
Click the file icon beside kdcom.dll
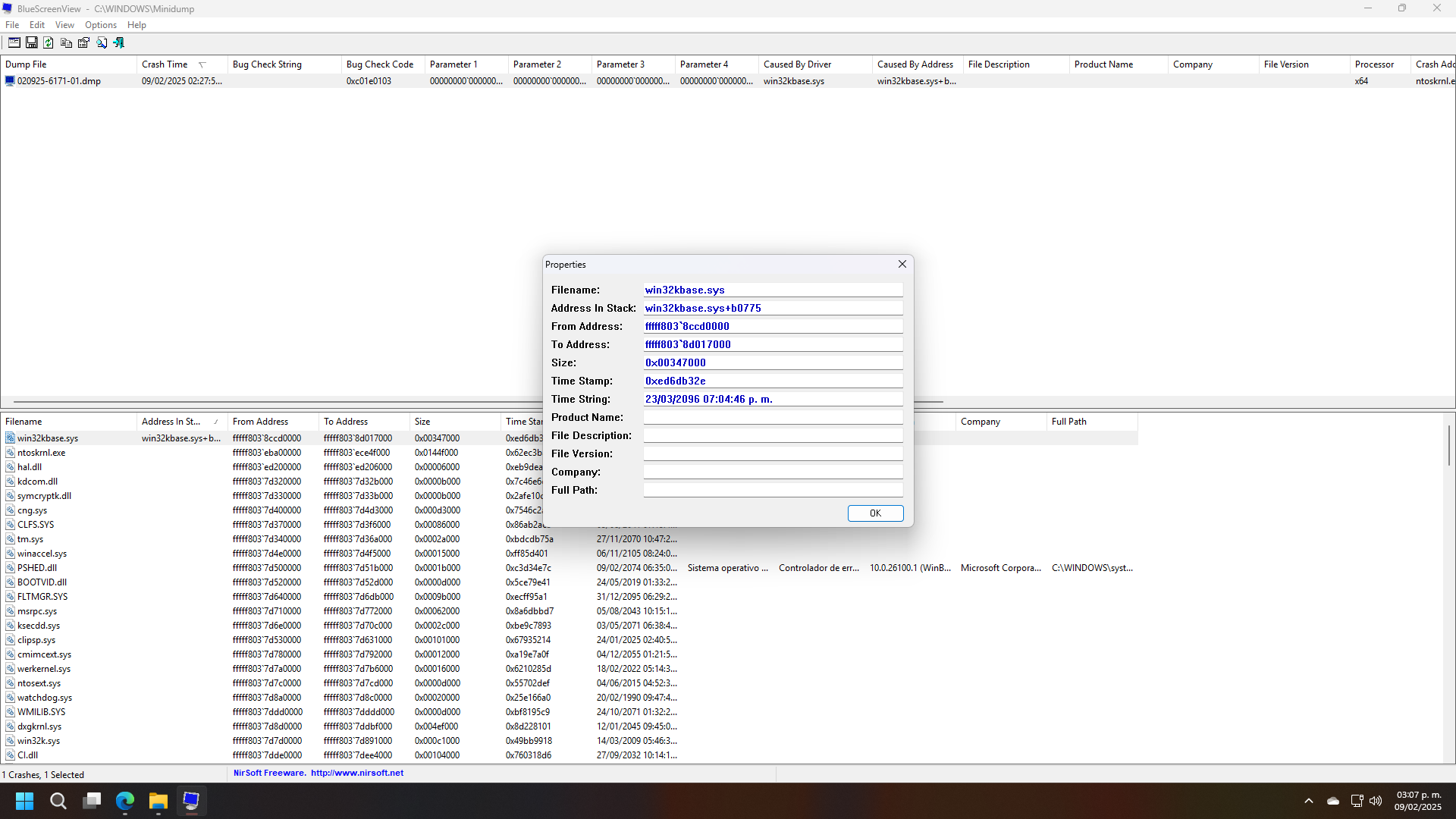[10, 482]
